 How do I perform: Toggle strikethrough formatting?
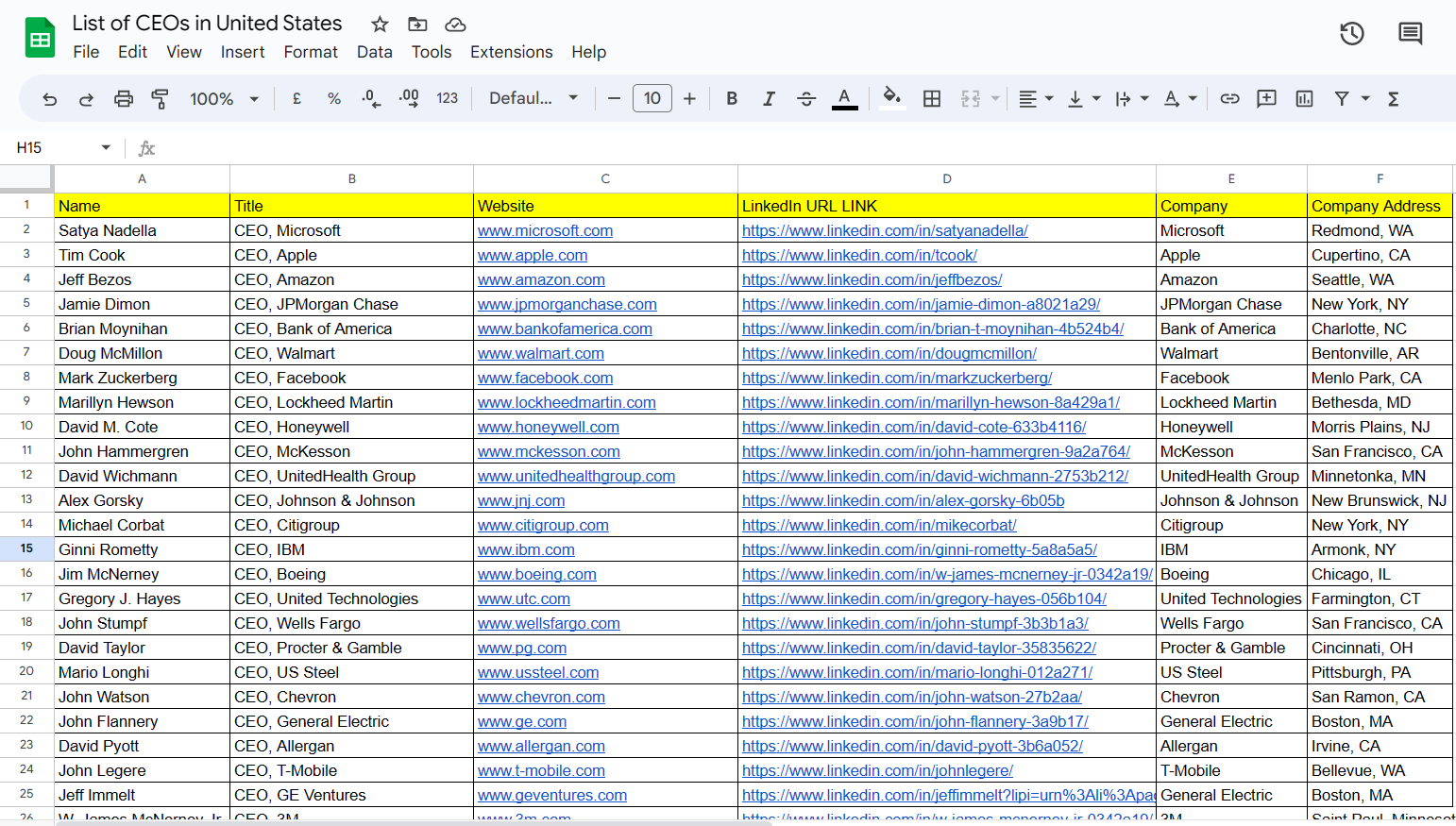coord(806,98)
